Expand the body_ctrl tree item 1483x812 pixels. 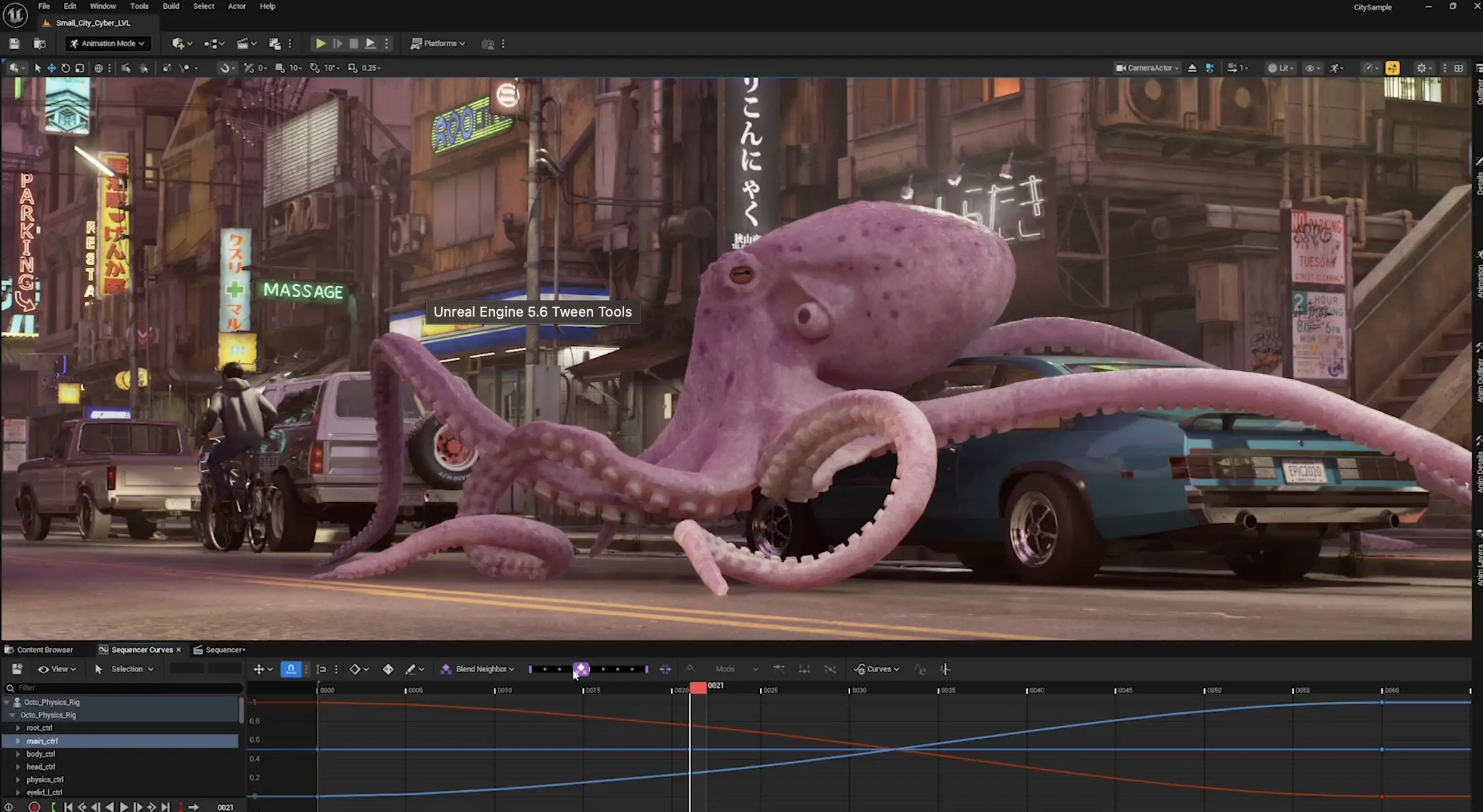(x=18, y=754)
